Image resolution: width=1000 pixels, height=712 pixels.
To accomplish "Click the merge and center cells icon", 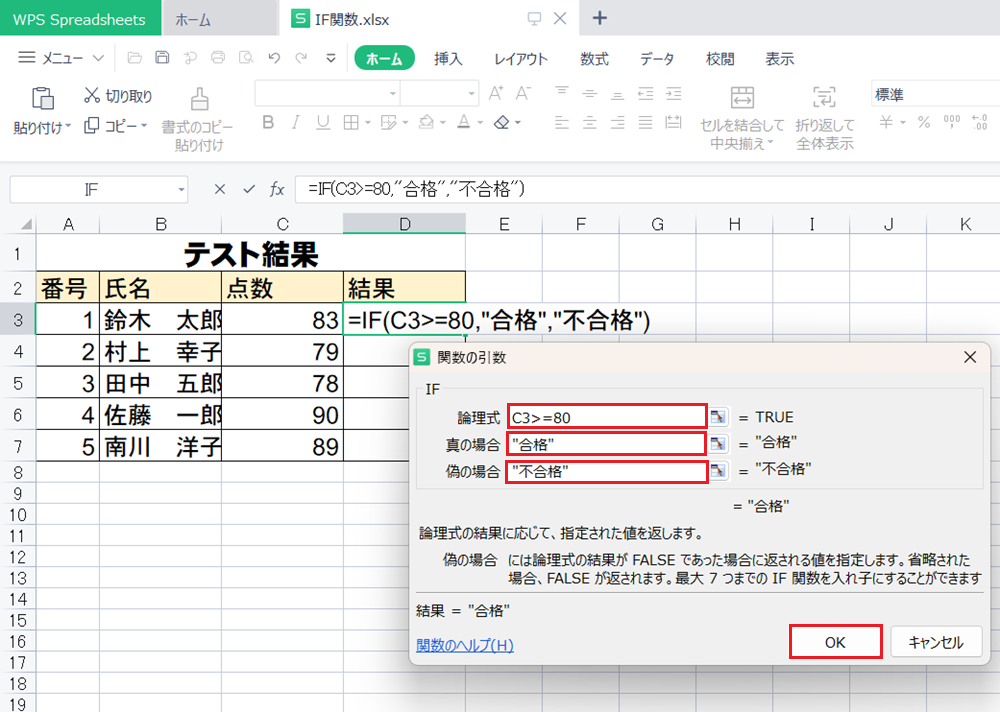I will pyautogui.click(x=742, y=98).
